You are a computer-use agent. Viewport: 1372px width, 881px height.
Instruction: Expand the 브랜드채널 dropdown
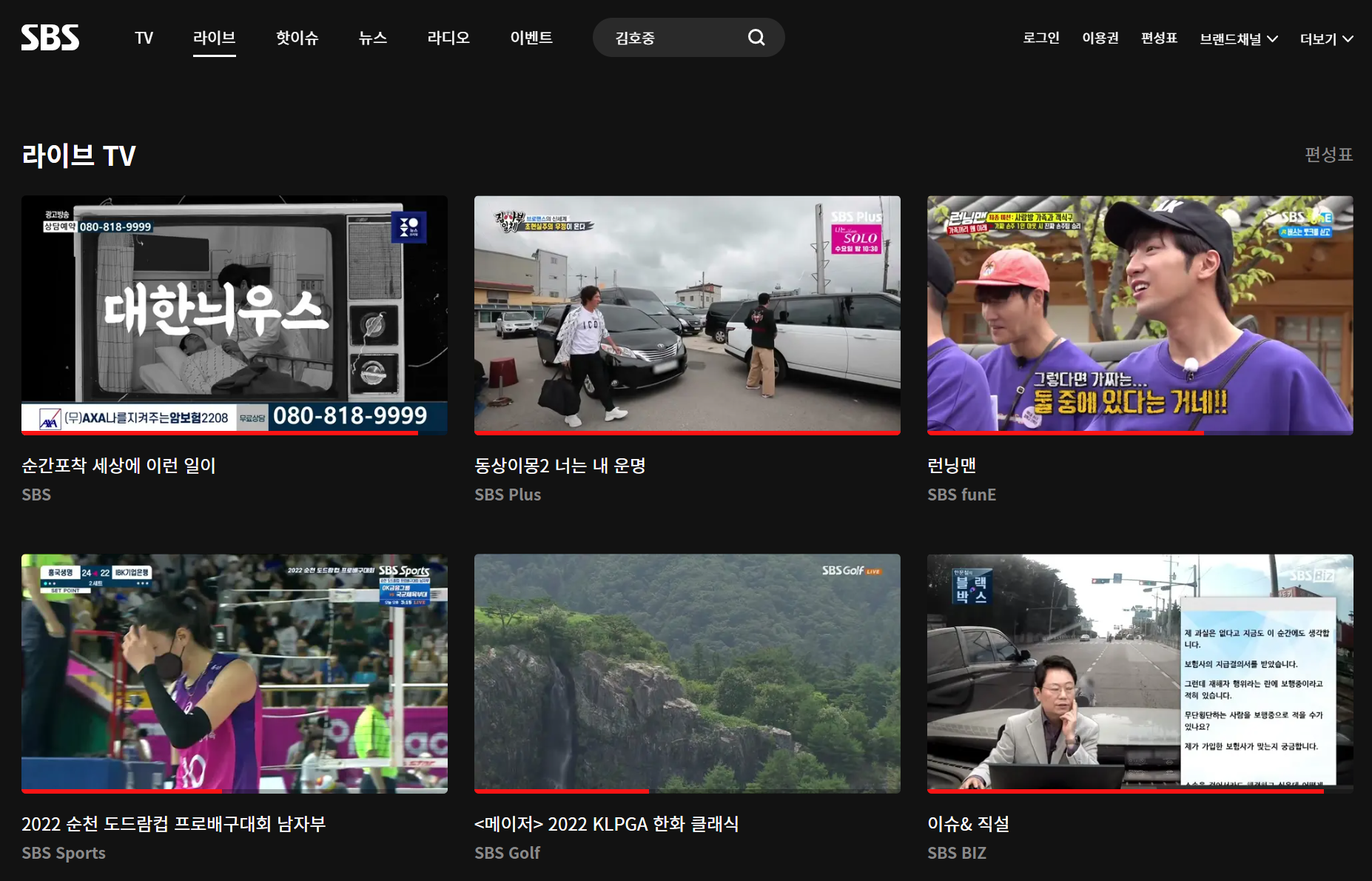[x=1238, y=38]
